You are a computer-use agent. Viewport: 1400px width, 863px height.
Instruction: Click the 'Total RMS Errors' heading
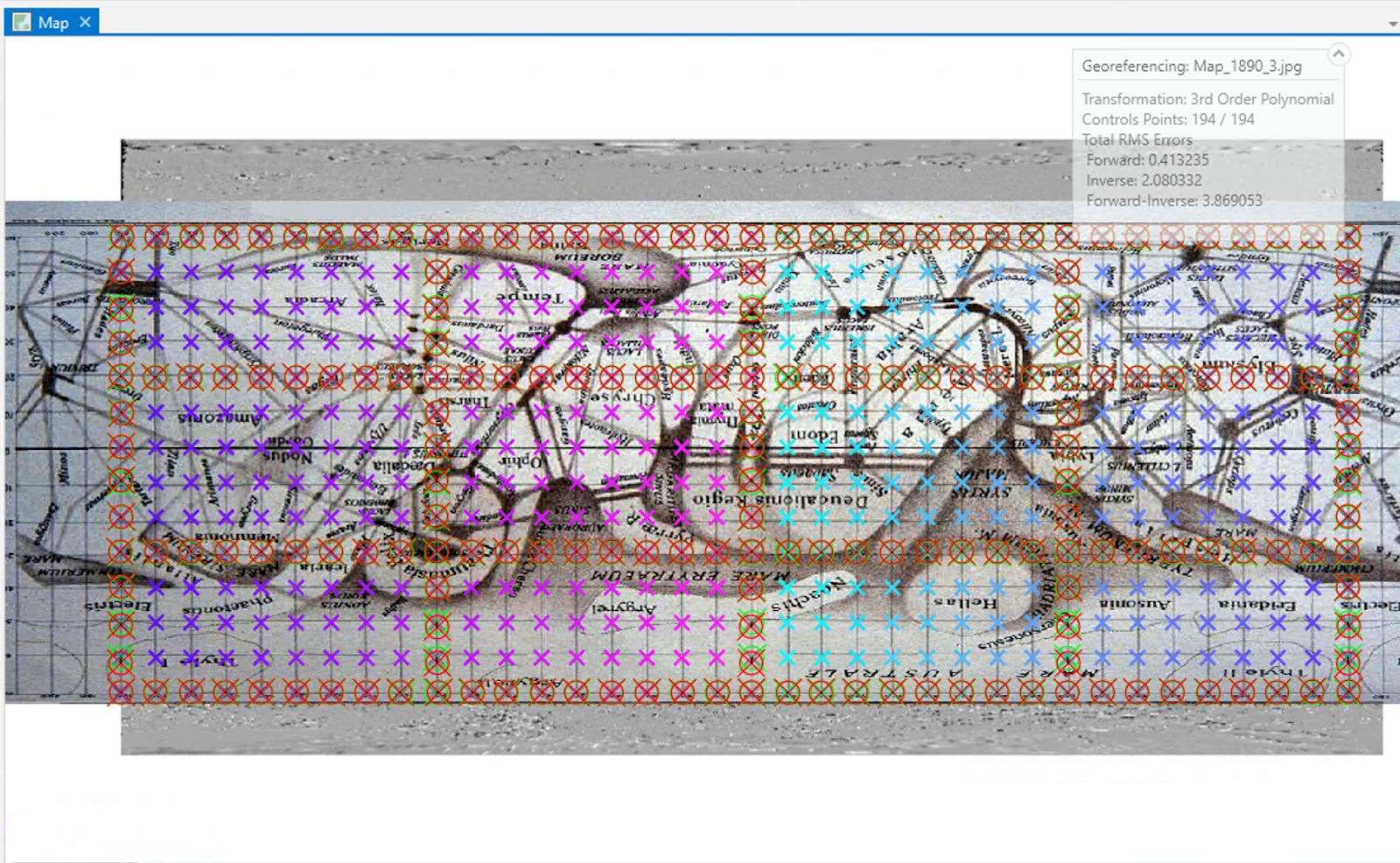[1137, 140]
